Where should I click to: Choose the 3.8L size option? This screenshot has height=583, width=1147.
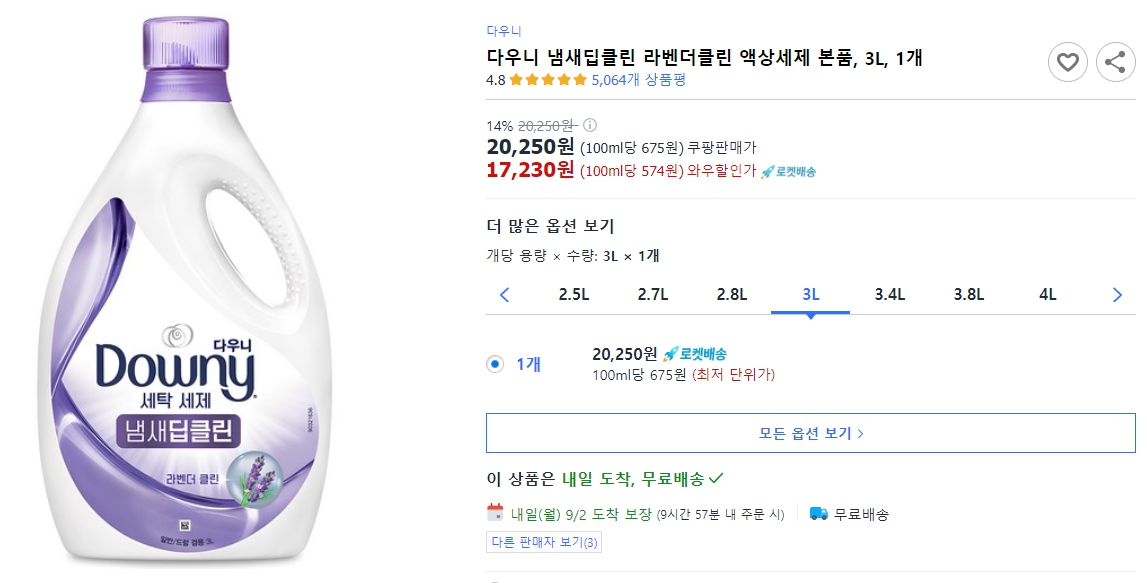pyautogui.click(x=971, y=294)
